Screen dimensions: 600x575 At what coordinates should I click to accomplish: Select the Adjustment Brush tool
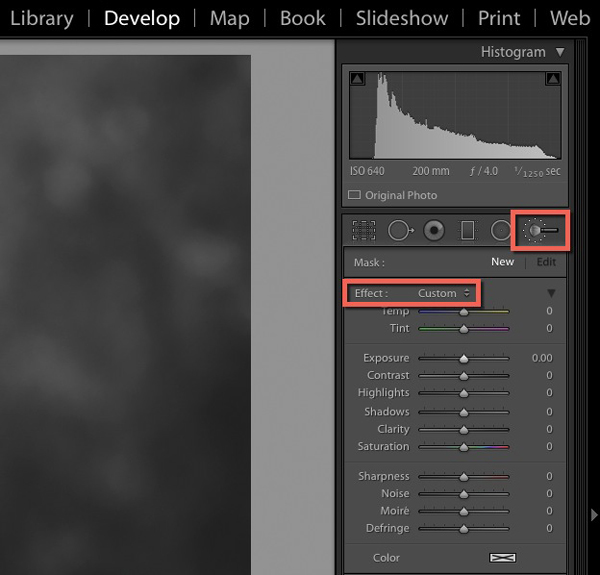540,230
